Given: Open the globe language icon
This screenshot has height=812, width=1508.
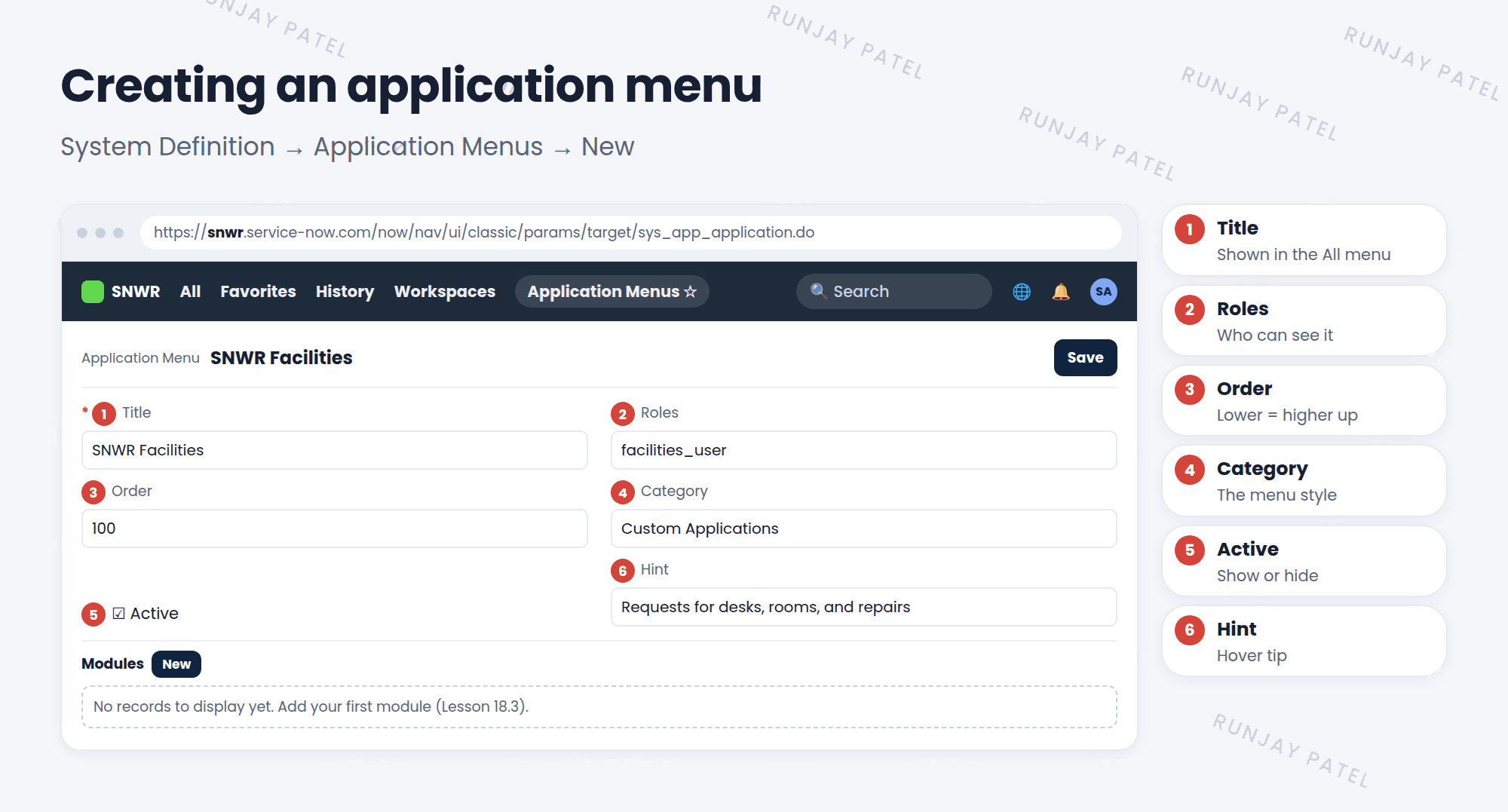Looking at the screenshot, I should tap(1022, 292).
